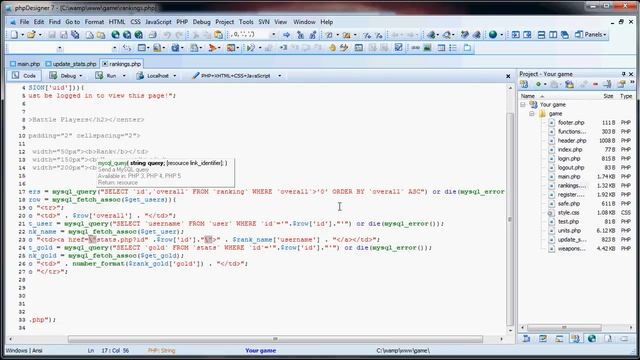Viewport: 640px width, 360px height.
Task: Click the Insert image picture icon
Action: [427, 48]
